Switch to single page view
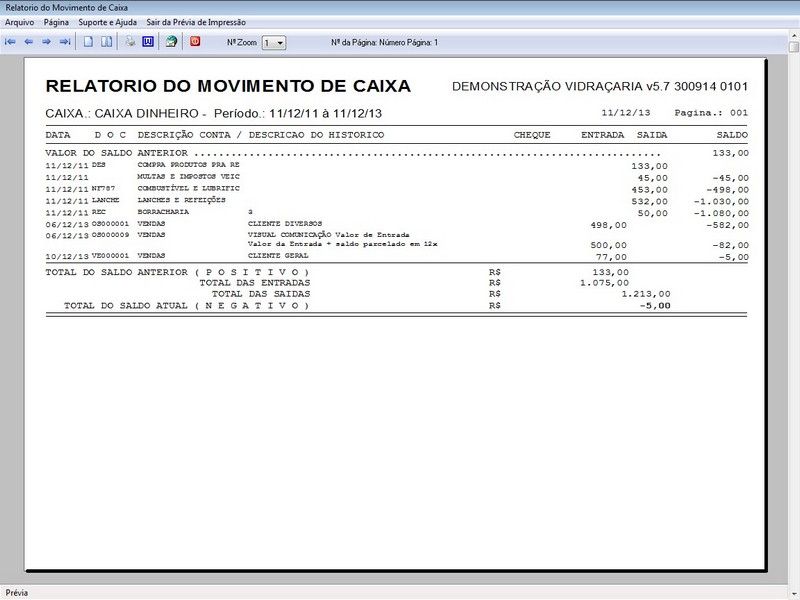This screenshot has height=600, width=800. [x=88, y=40]
